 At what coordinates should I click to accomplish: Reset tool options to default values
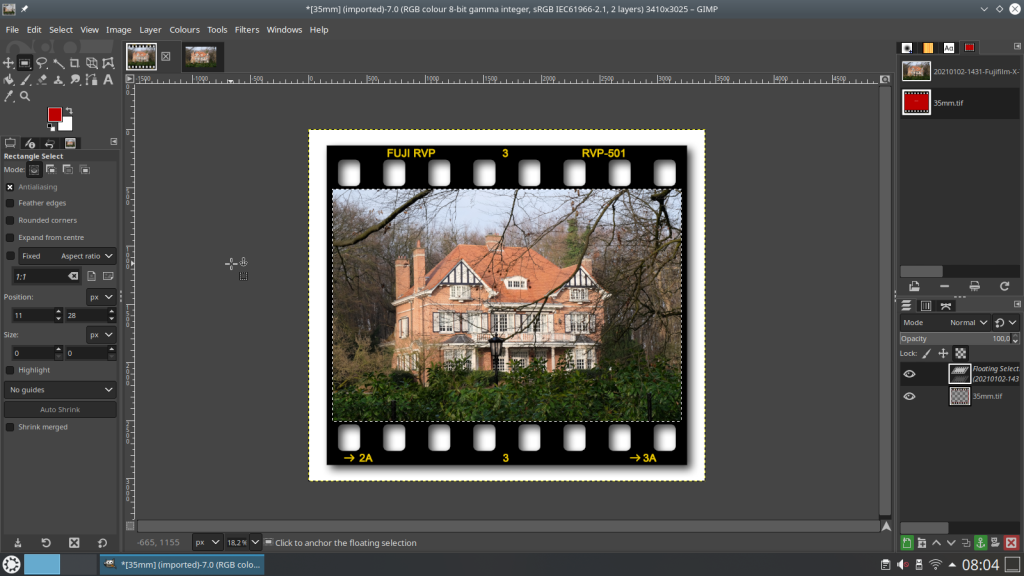click(103, 543)
